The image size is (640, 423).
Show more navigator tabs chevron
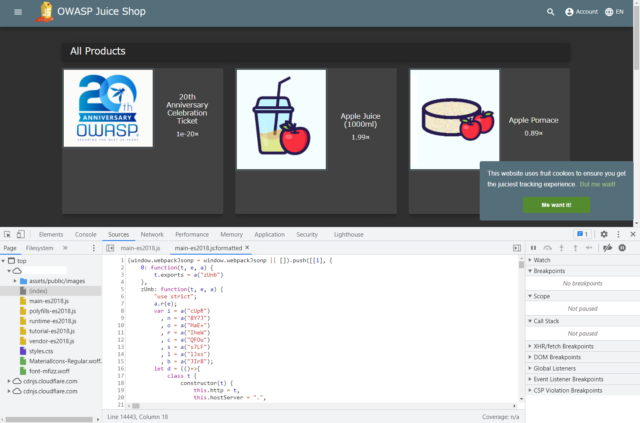click(x=65, y=248)
